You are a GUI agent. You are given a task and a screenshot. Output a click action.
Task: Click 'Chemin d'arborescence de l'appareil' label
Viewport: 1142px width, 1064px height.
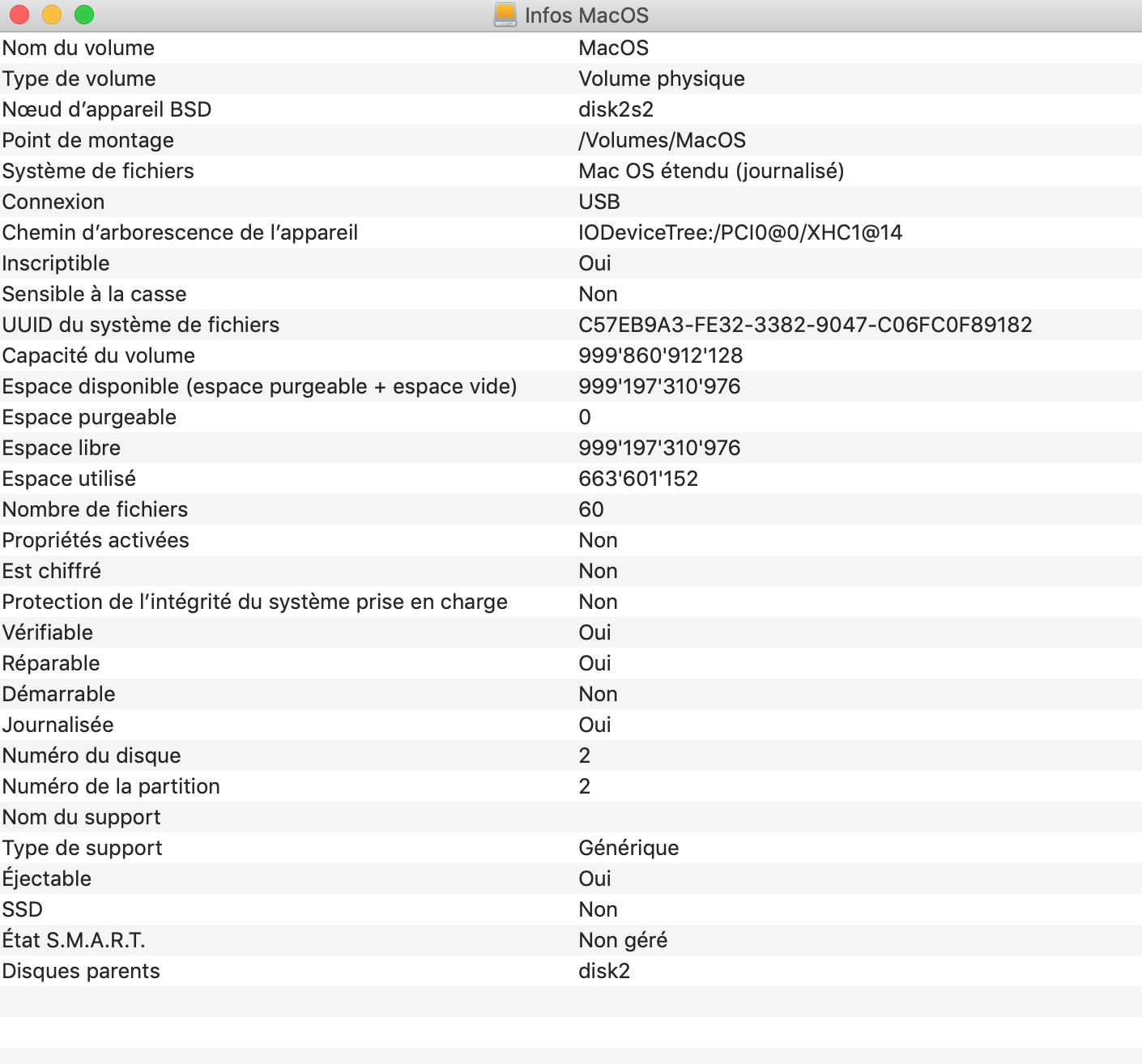tap(181, 232)
